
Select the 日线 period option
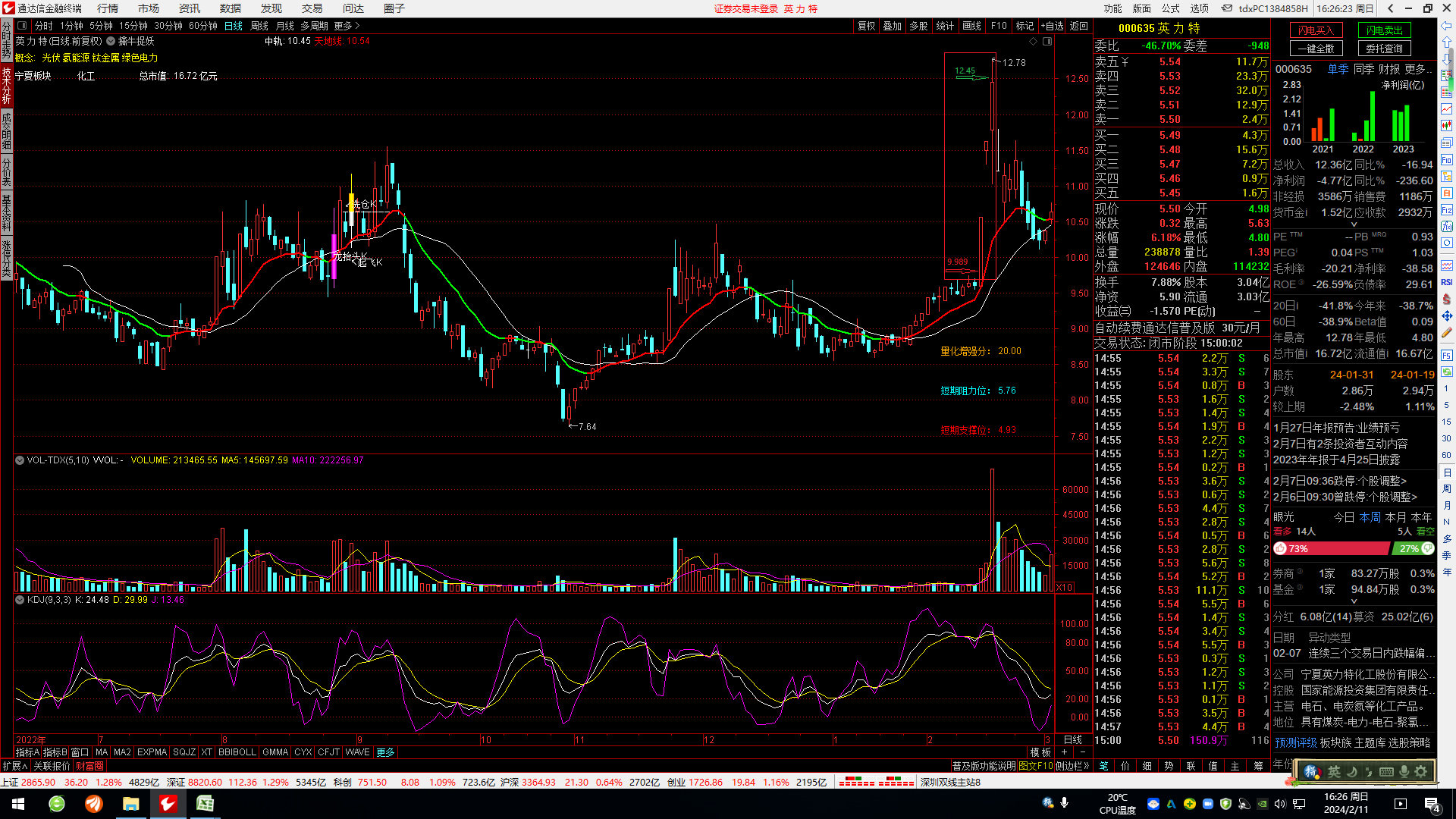pyautogui.click(x=234, y=26)
